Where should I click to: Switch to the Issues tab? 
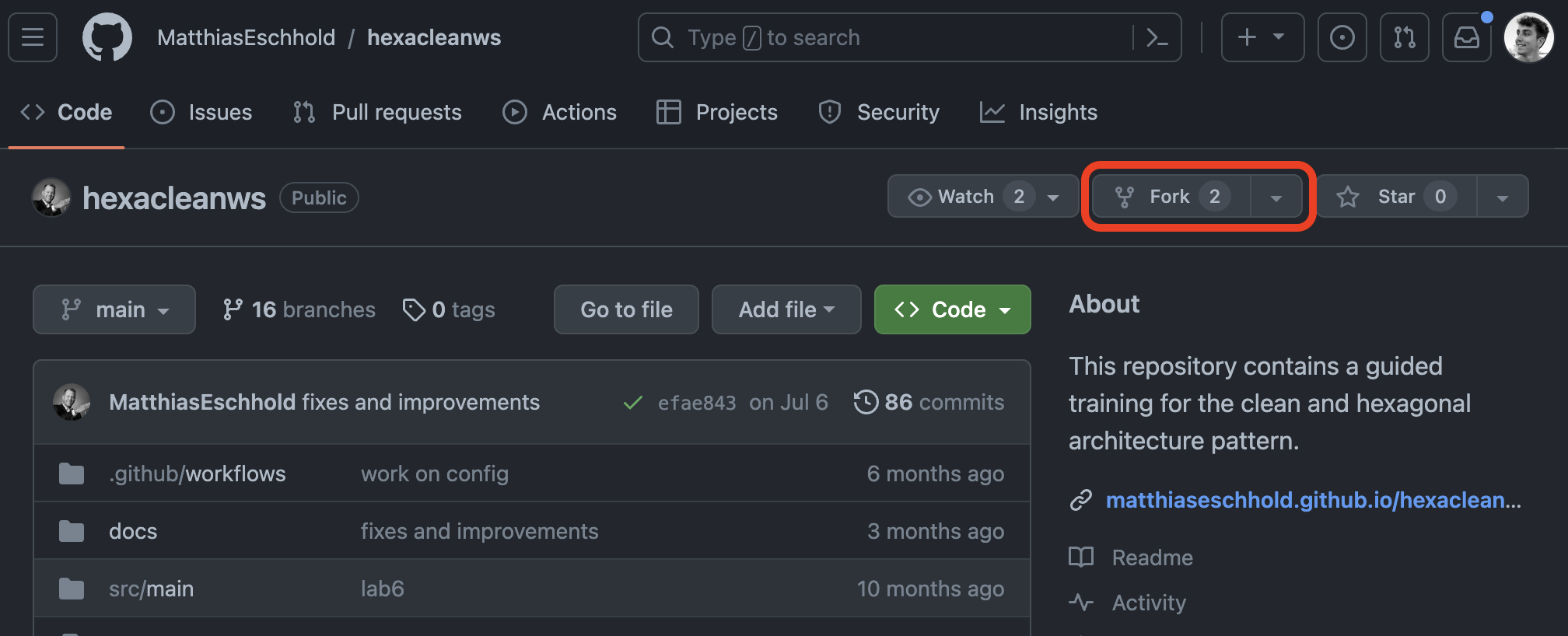click(x=201, y=112)
